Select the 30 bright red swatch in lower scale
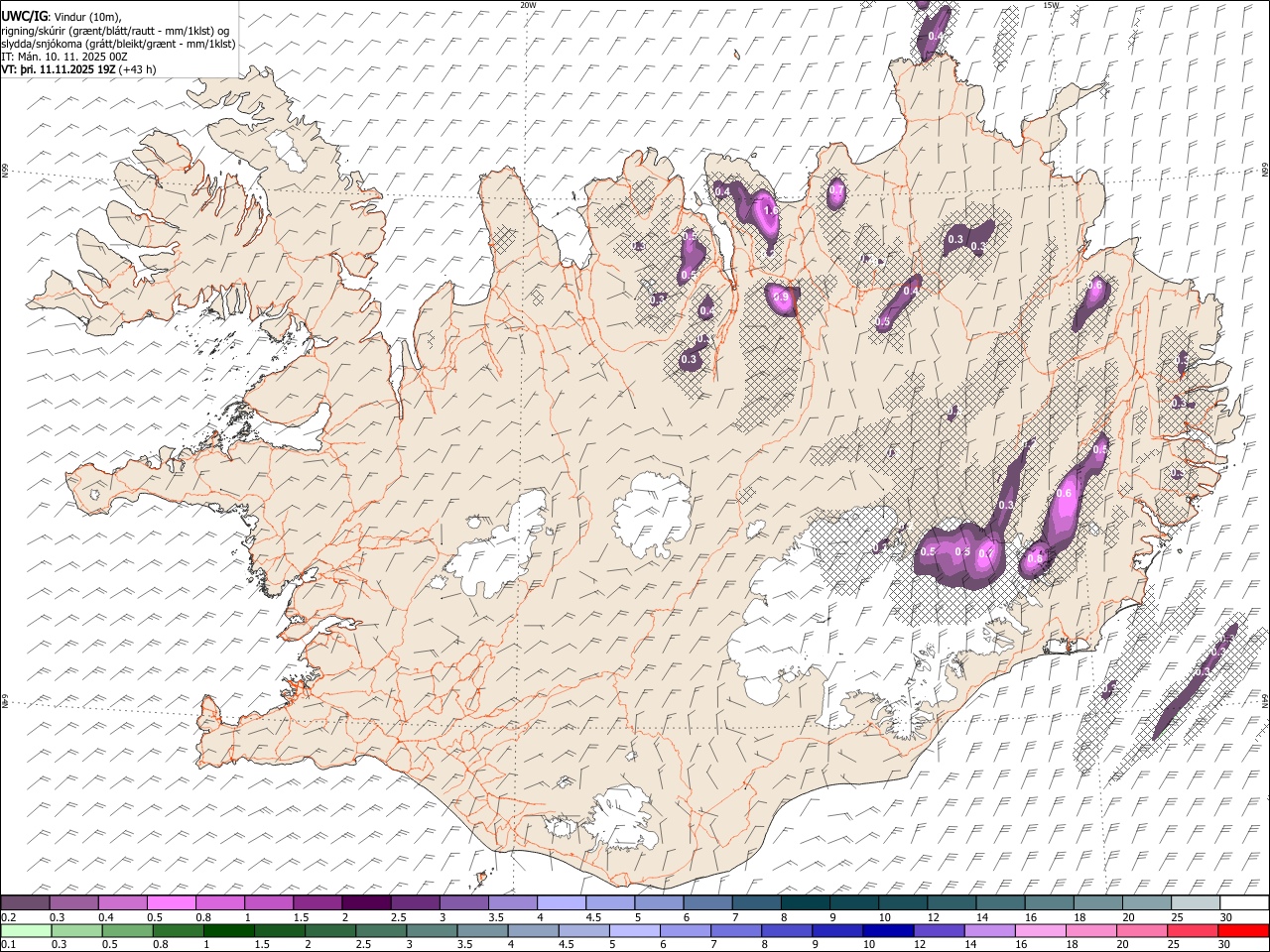Screen dimensions: 1270x952 1243,930
